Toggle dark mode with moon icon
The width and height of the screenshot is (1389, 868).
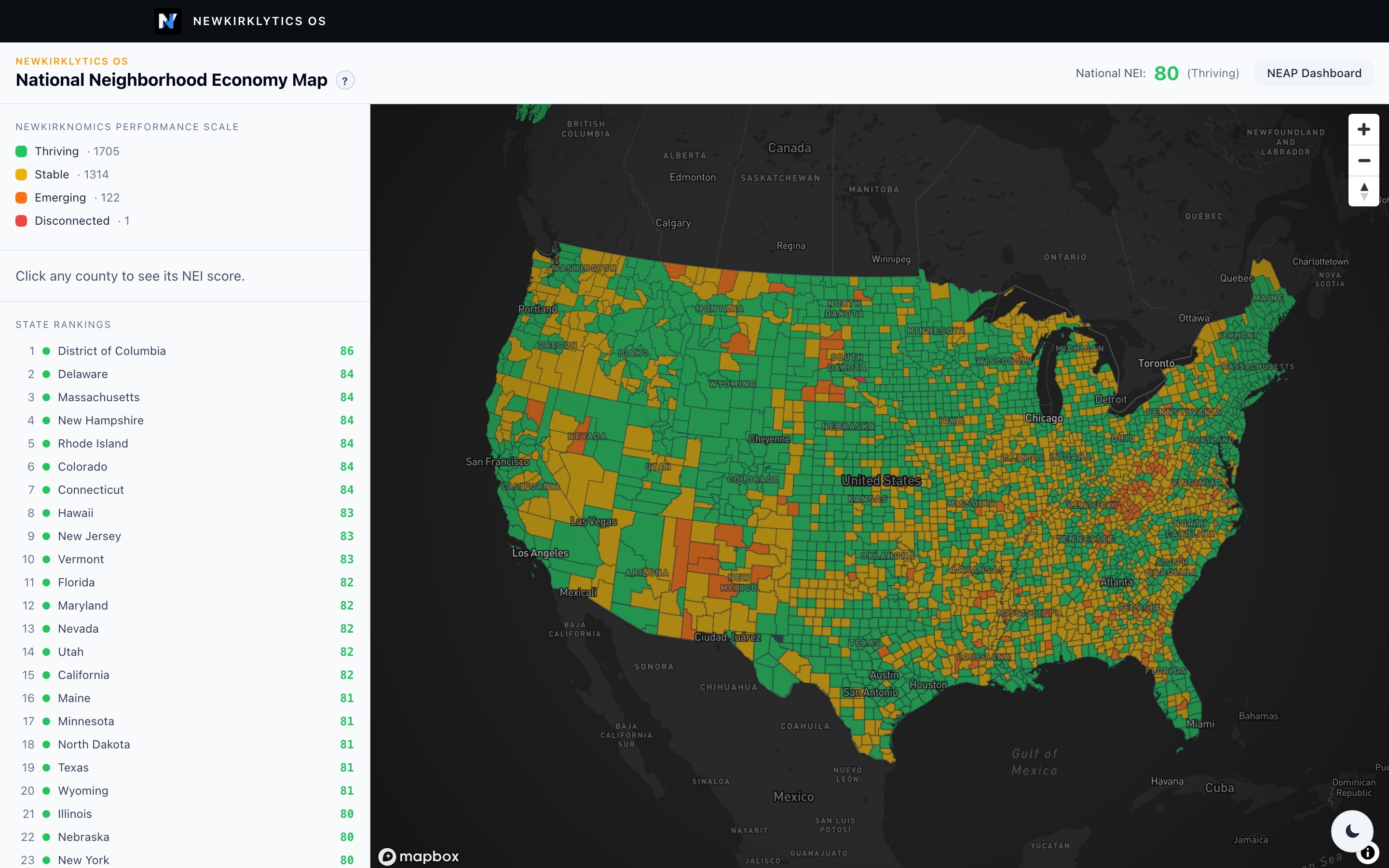(x=1352, y=831)
